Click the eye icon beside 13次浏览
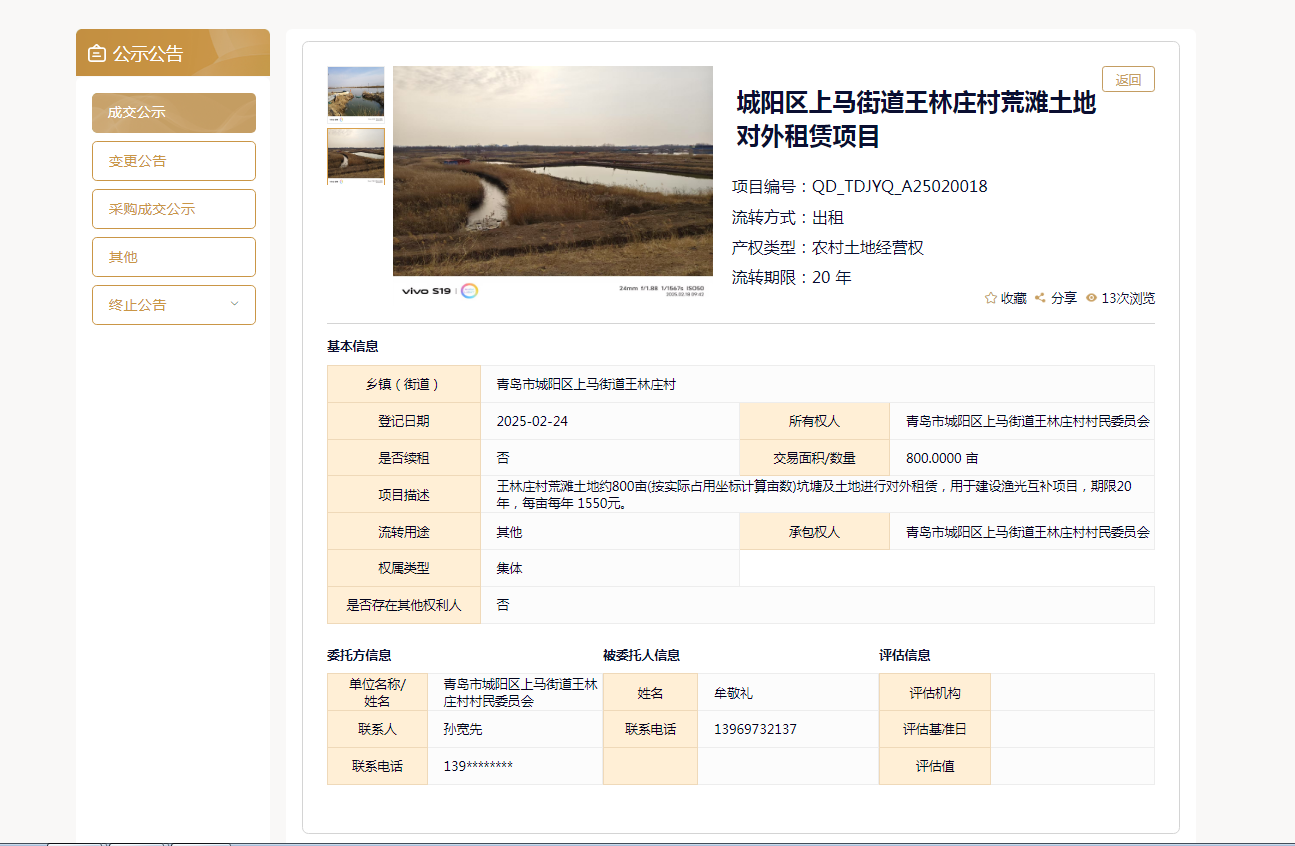This screenshot has height=846, width=1295. pyautogui.click(x=1091, y=298)
